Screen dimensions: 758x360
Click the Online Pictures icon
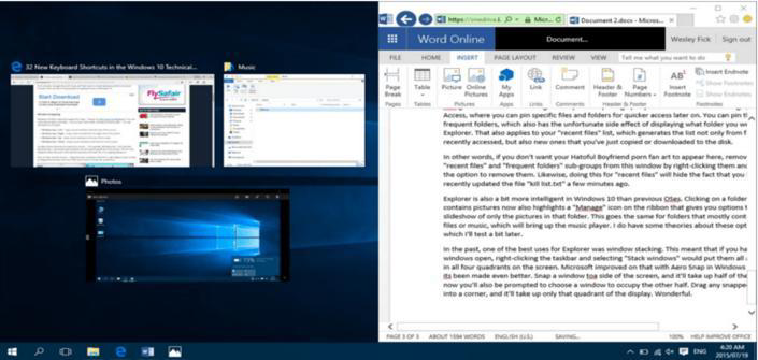pos(476,83)
